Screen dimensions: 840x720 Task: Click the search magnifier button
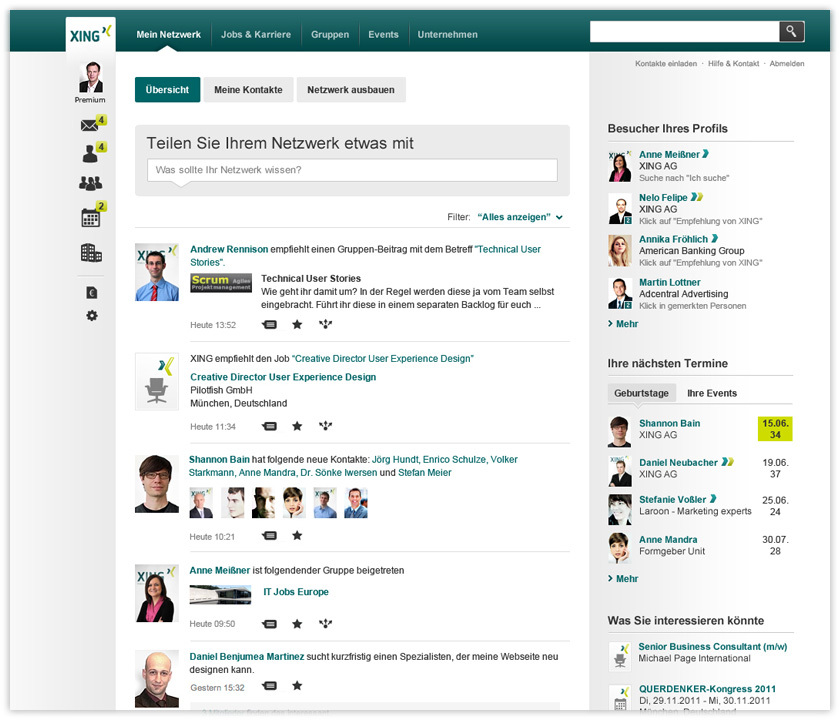pyautogui.click(x=791, y=32)
